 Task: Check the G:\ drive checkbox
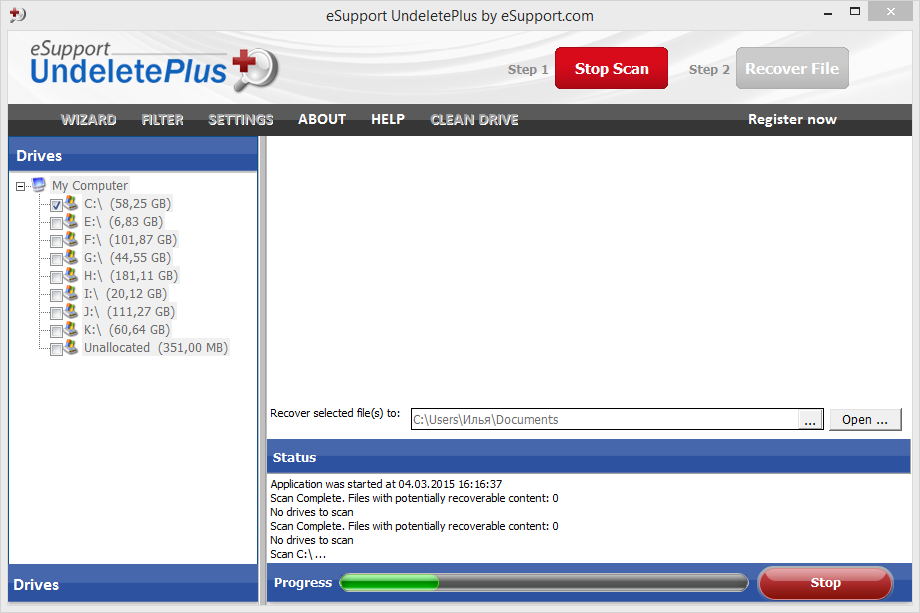56,259
